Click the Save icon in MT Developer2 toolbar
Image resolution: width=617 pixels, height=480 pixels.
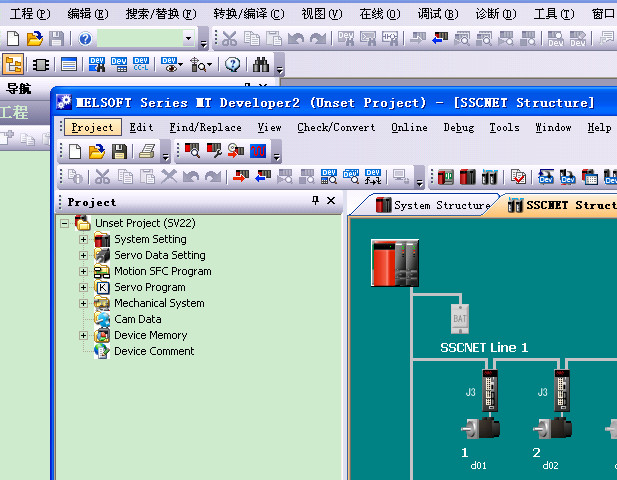coord(119,152)
